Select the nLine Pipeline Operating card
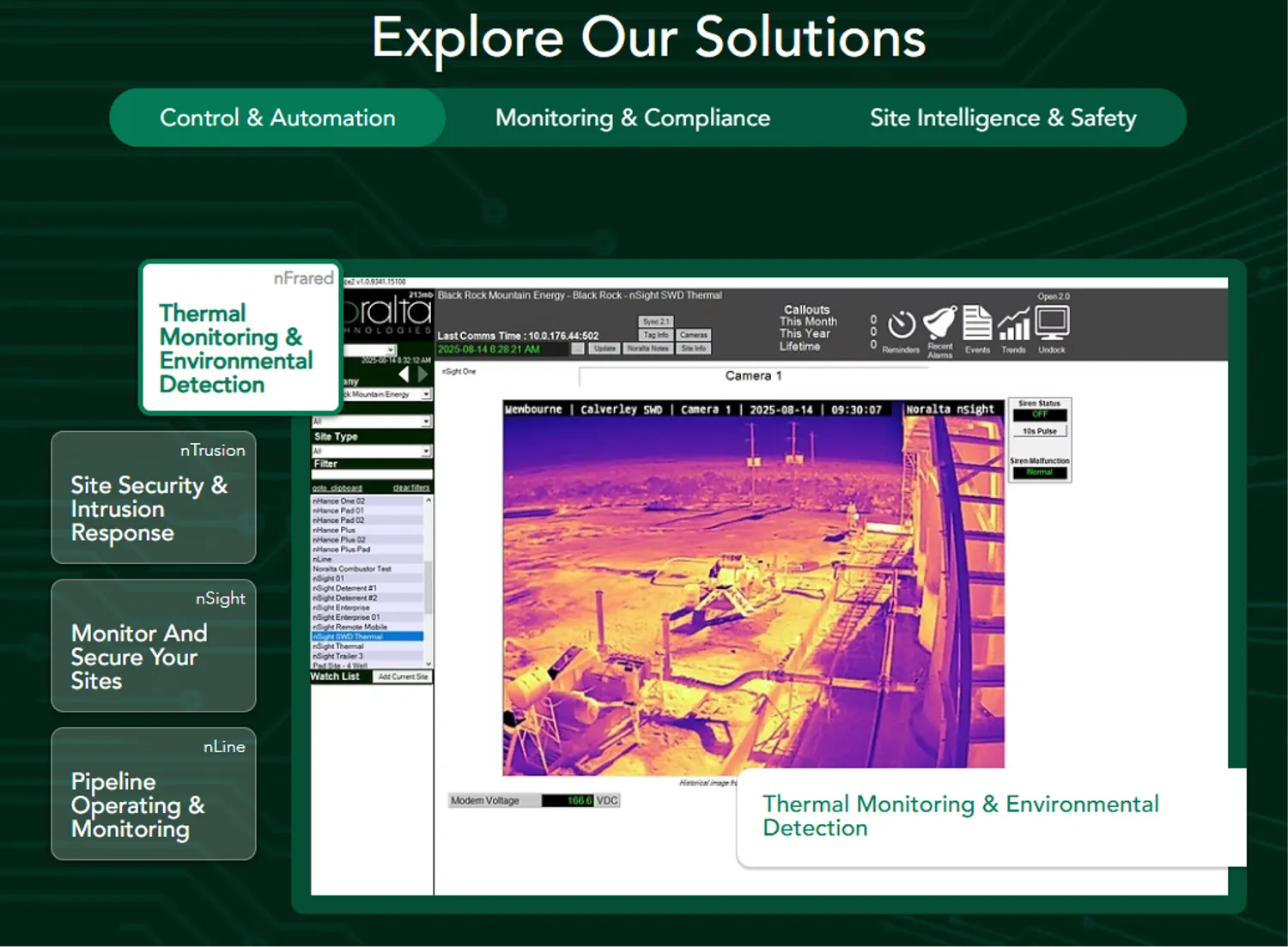Image resolution: width=1288 pixels, height=947 pixels. [x=154, y=794]
